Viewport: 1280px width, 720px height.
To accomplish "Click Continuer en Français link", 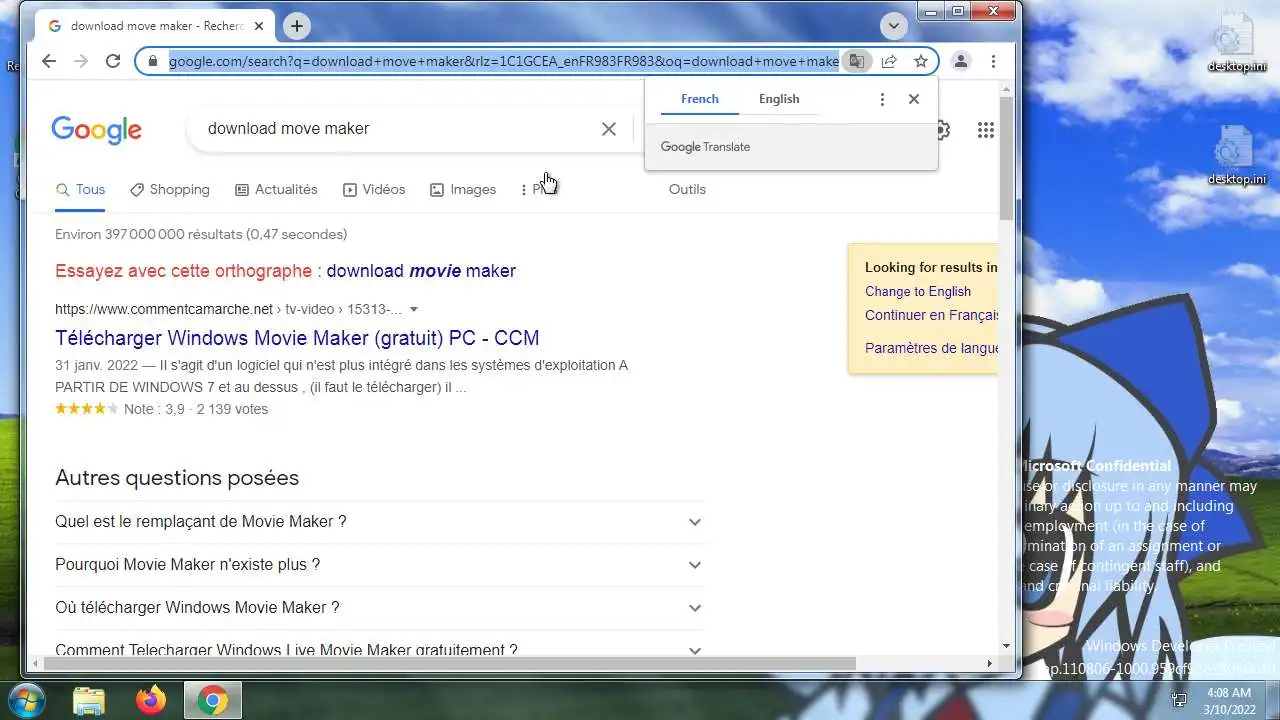I will 931,315.
